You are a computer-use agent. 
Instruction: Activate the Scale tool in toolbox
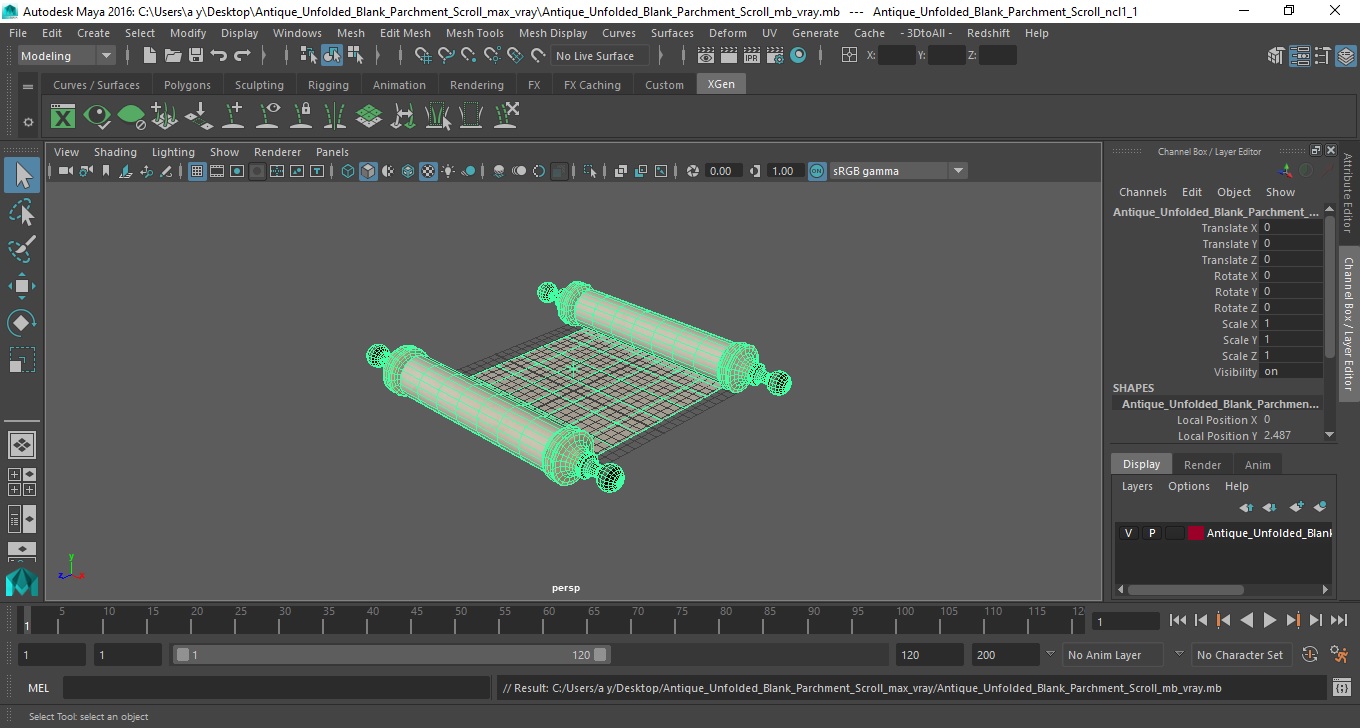pyautogui.click(x=22, y=360)
